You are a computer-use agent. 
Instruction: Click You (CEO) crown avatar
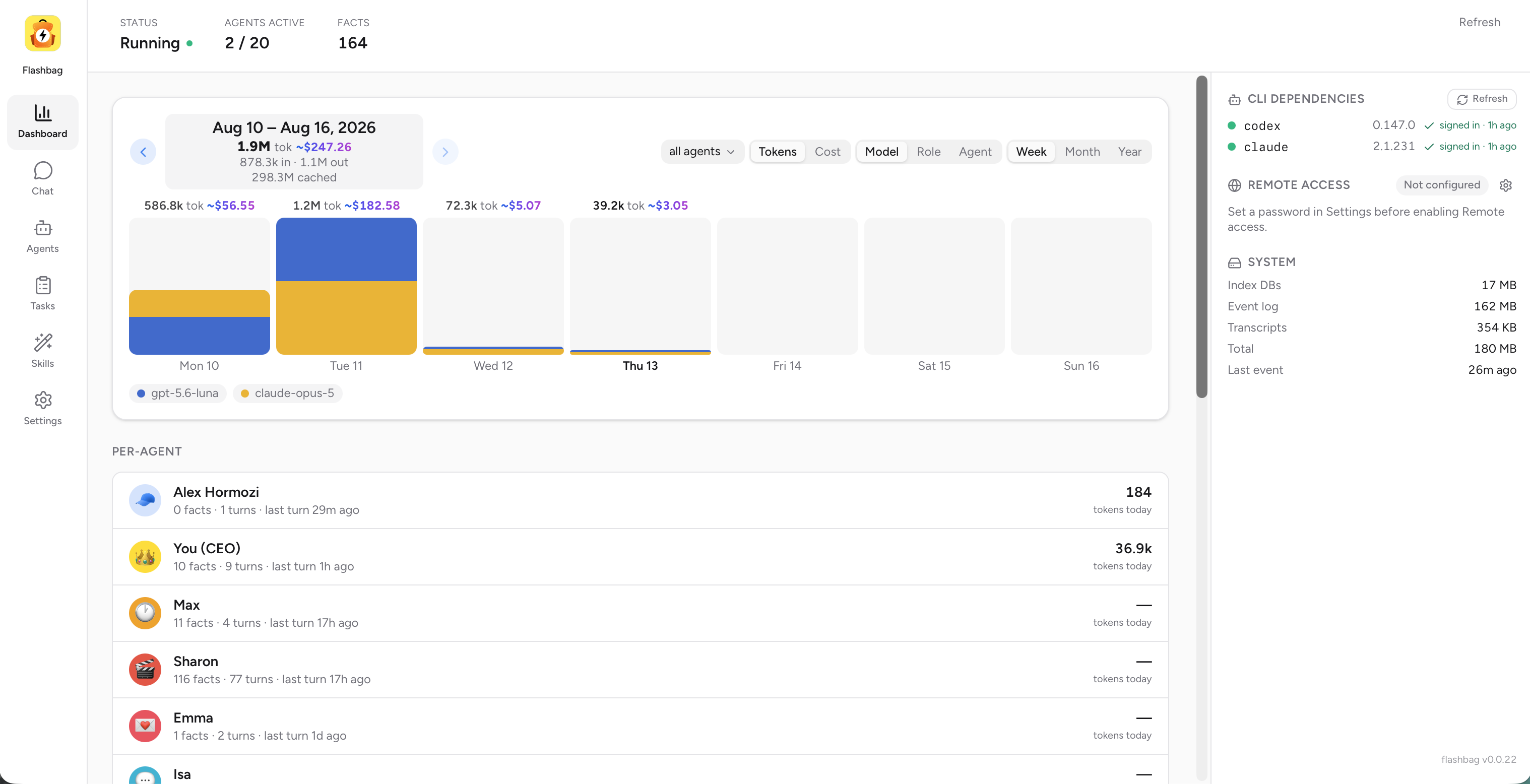click(145, 557)
